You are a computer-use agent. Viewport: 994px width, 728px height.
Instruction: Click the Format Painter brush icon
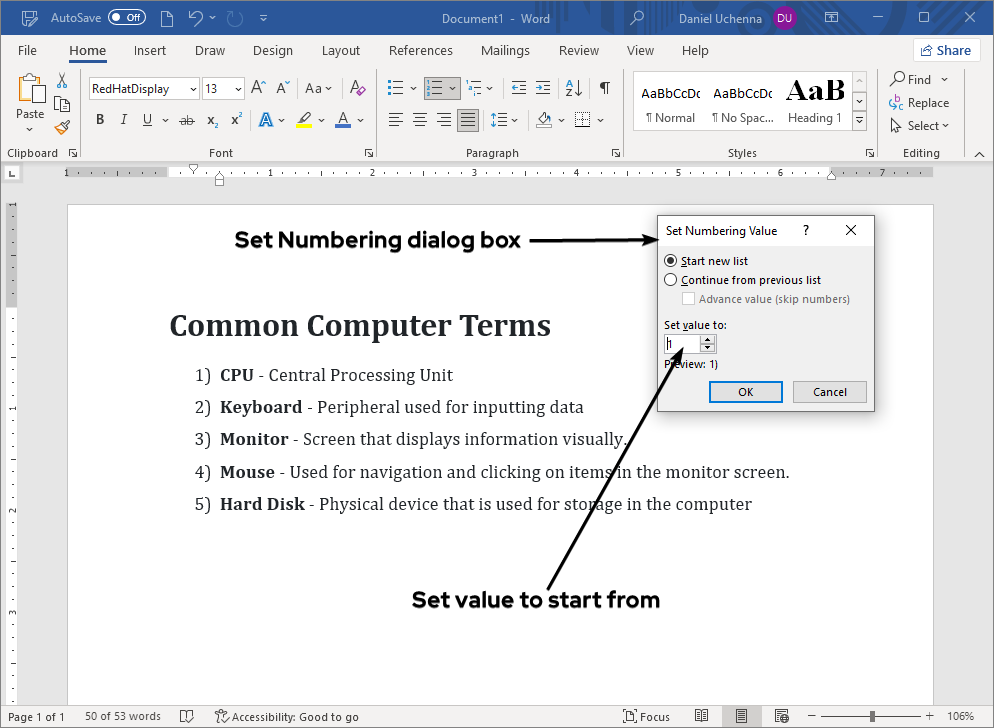coord(62,127)
